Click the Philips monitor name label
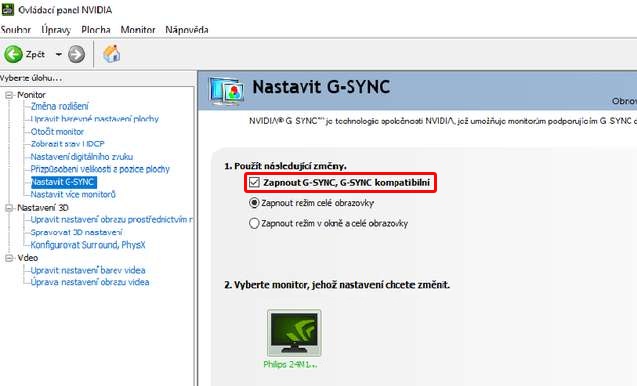 [290, 364]
